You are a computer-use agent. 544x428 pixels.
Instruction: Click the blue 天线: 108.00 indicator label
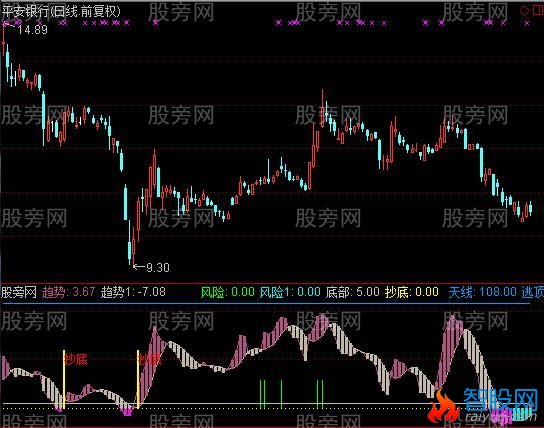482,292
